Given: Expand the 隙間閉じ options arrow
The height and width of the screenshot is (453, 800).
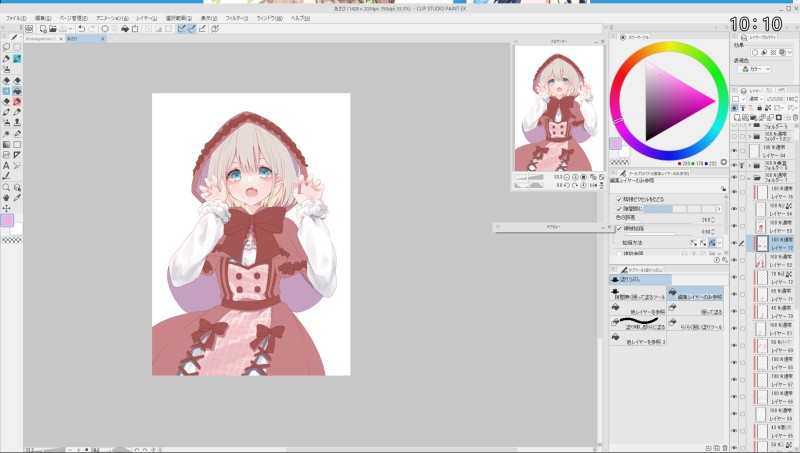Looking at the screenshot, I should coord(719,209).
